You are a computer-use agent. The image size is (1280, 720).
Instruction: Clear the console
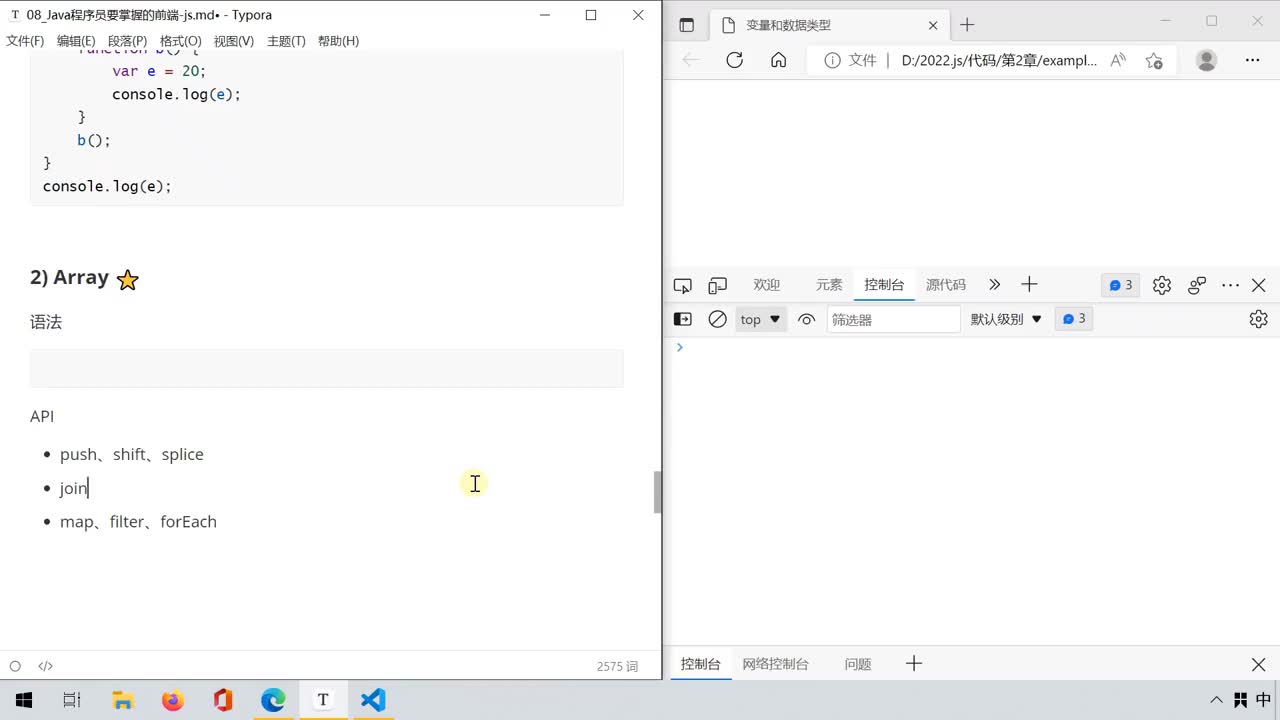[x=718, y=319]
